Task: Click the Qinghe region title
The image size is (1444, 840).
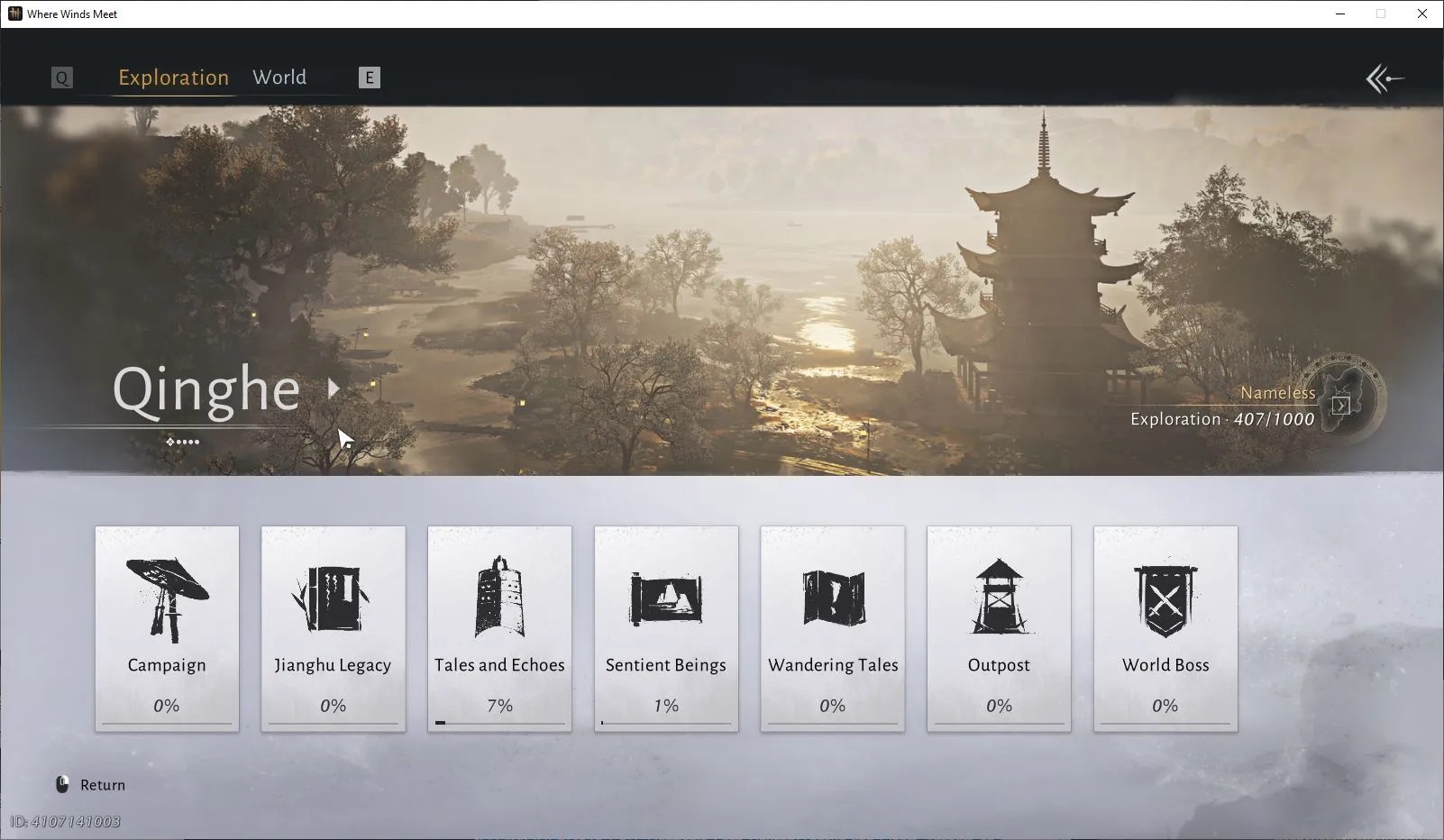Action: pyautogui.click(x=206, y=390)
